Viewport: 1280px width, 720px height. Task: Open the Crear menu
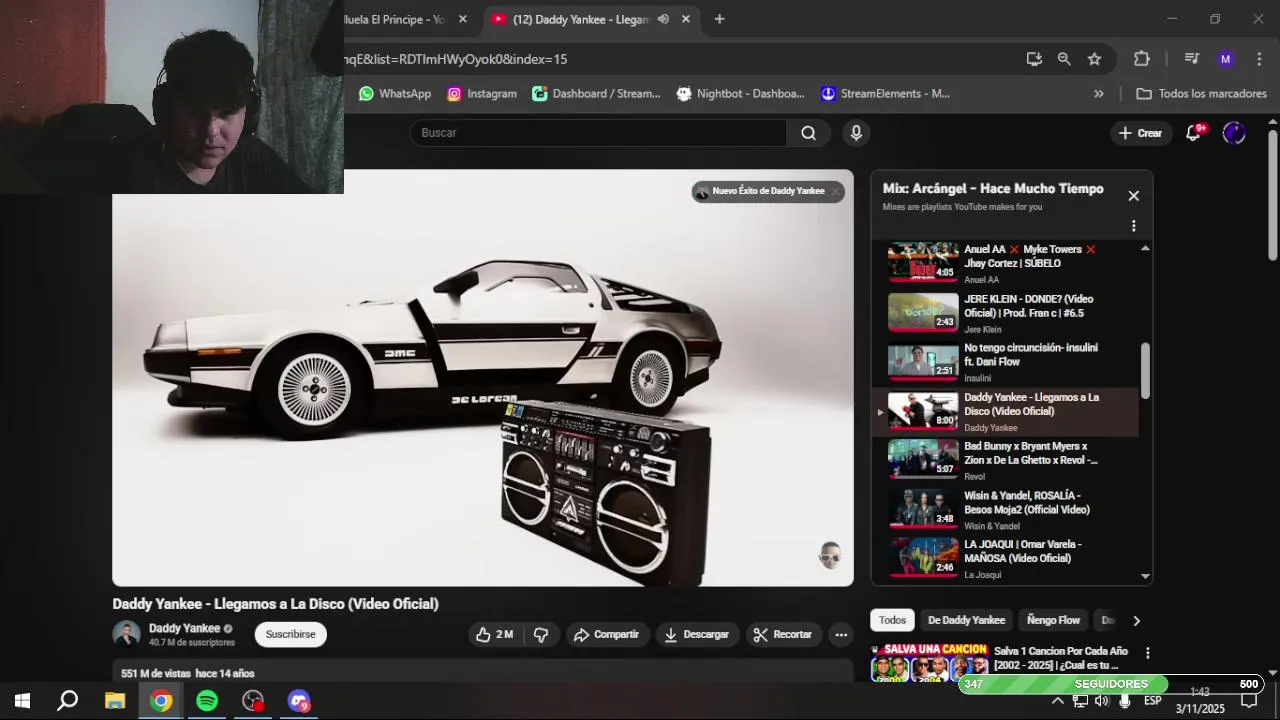(x=1140, y=133)
